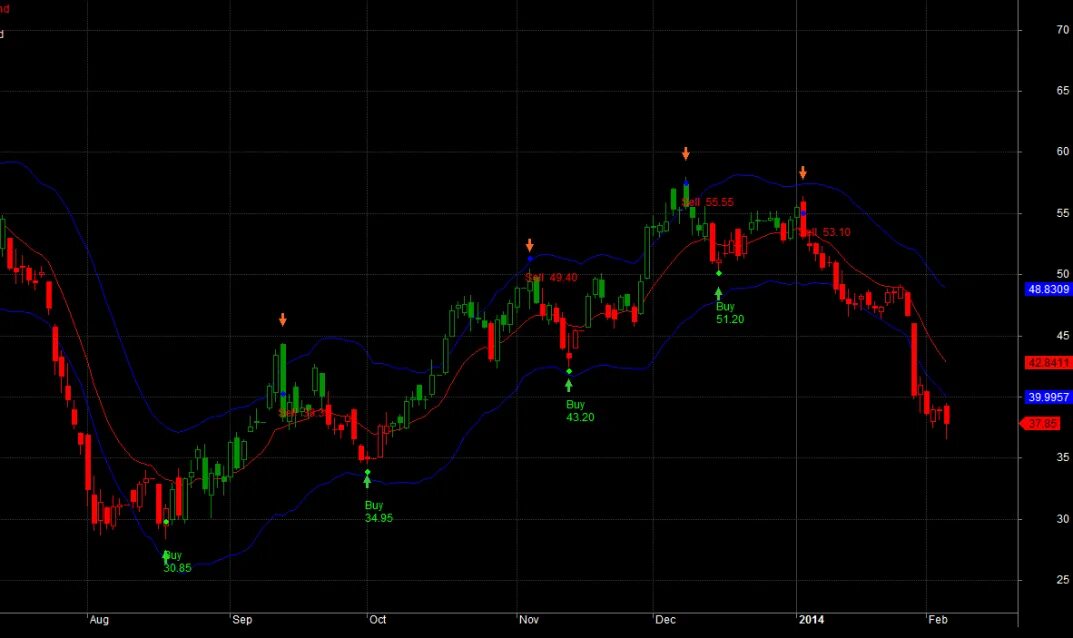Viewport: 1073px width, 638px height.
Task: Click the orange sell arrow above Sell 55.55
Action: coord(686,153)
